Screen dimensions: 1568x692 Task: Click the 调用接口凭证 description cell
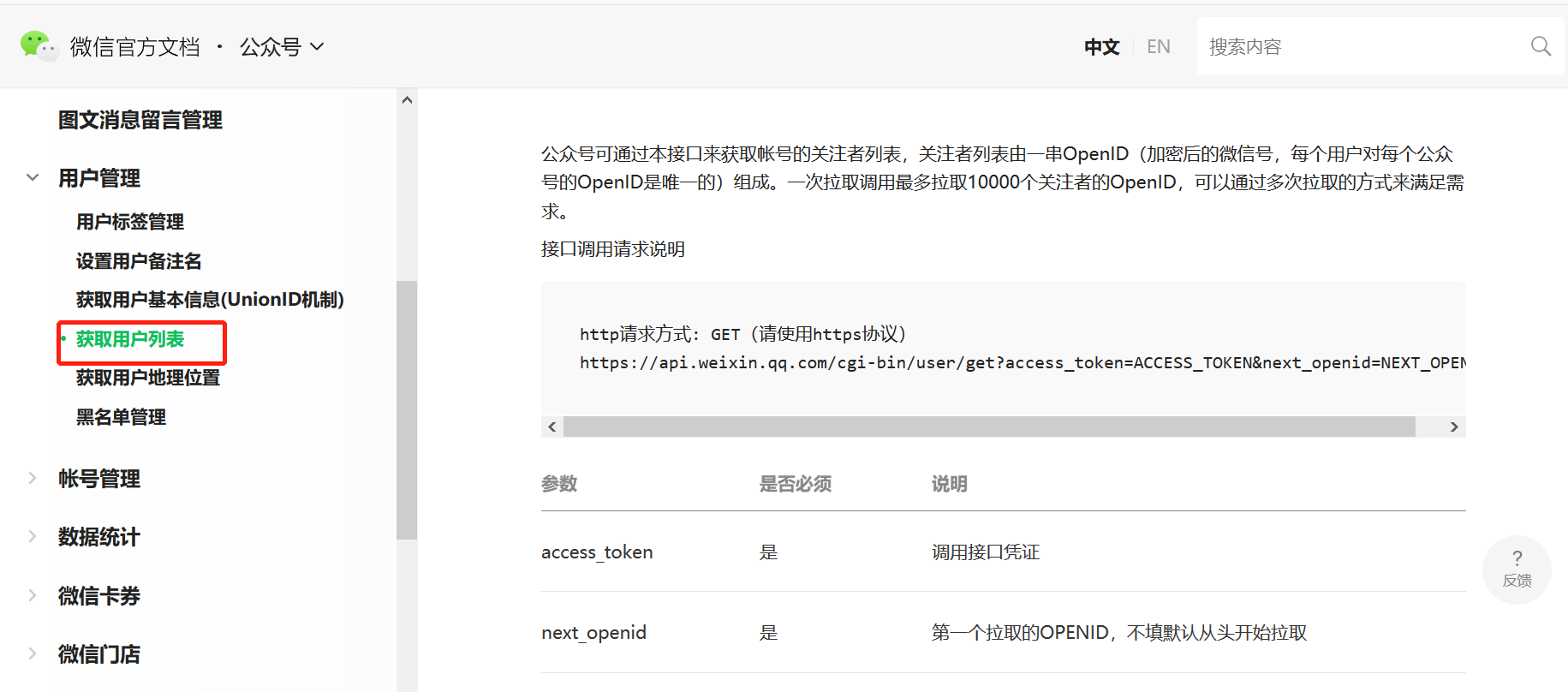[986, 552]
